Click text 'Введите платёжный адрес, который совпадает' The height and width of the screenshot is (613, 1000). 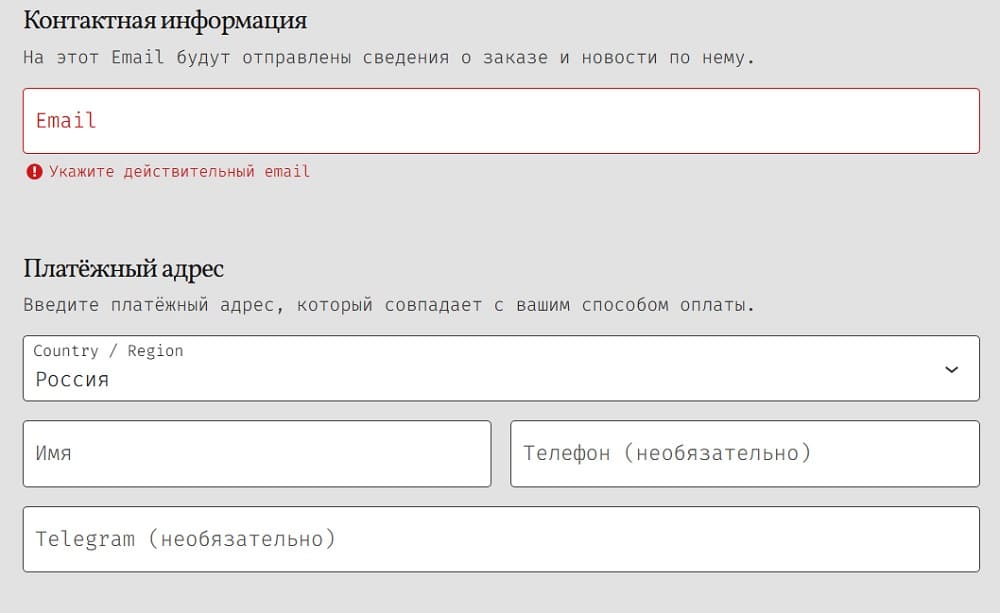(253, 305)
